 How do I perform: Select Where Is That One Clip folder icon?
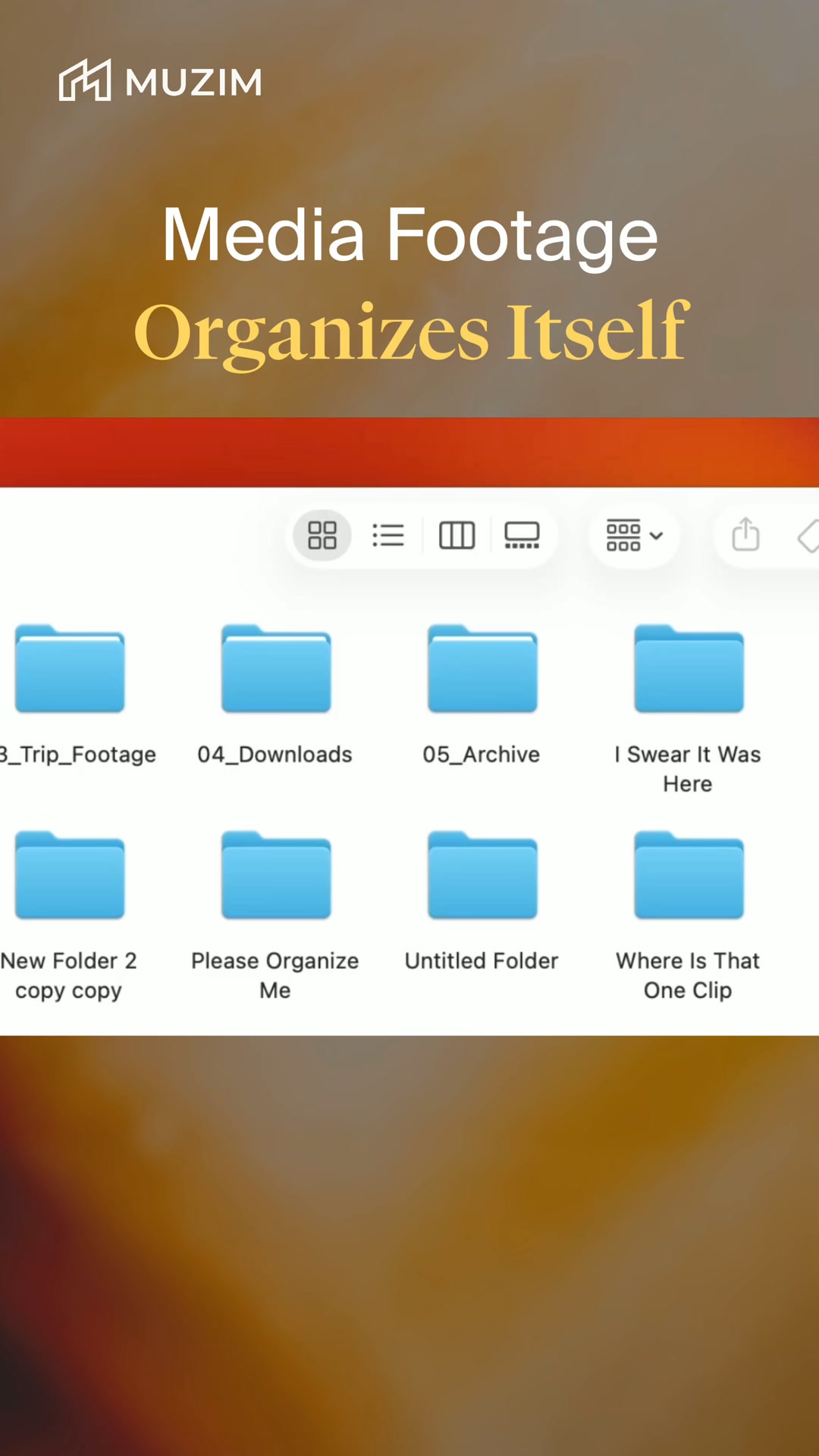click(689, 875)
